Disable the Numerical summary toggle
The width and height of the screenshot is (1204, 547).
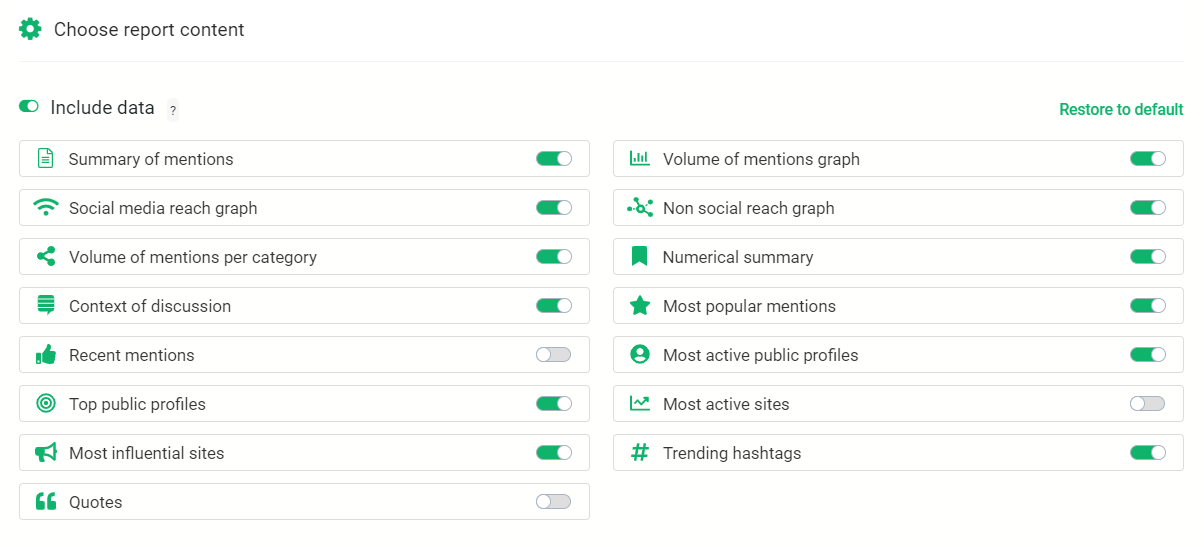[x=1147, y=257]
